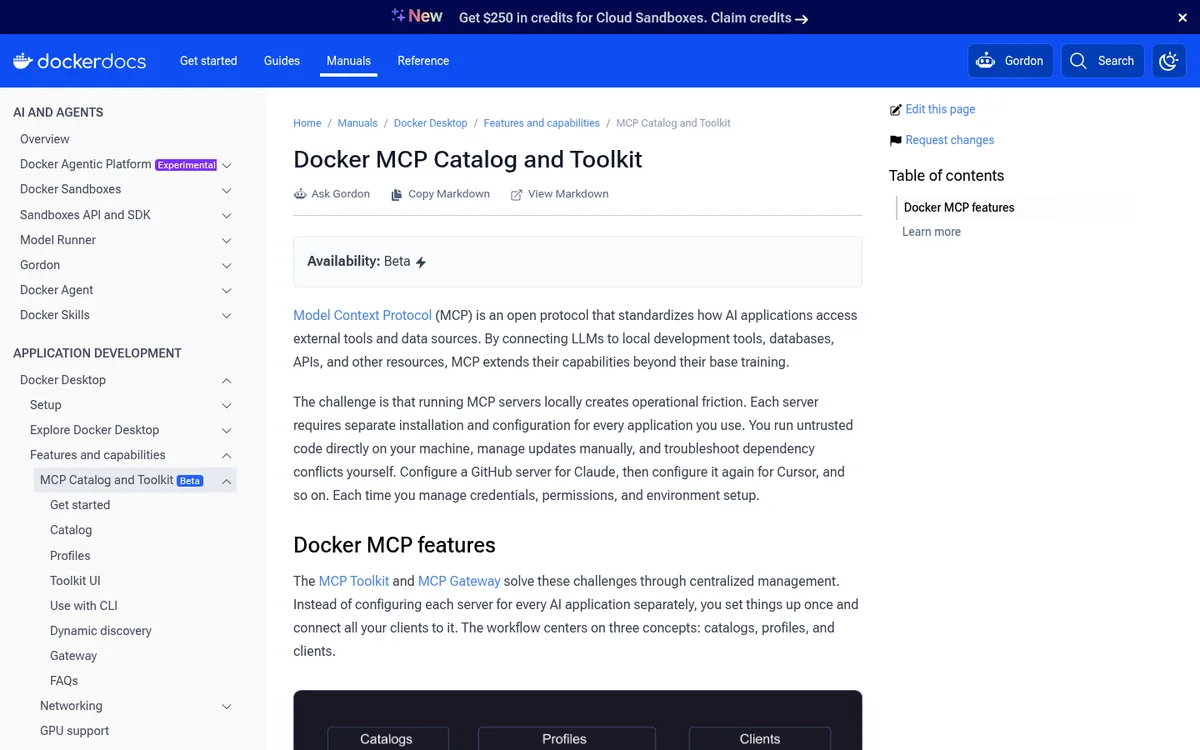This screenshot has height=750, width=1200.
Task: Click Ask Gordon button text
Action: pos(341,194)
